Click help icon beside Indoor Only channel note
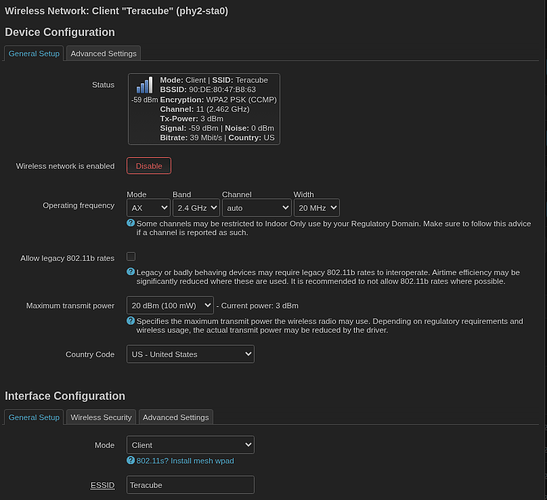Viewport: 547px width, 500px height. pyautogui.click(x=130, y=223)
